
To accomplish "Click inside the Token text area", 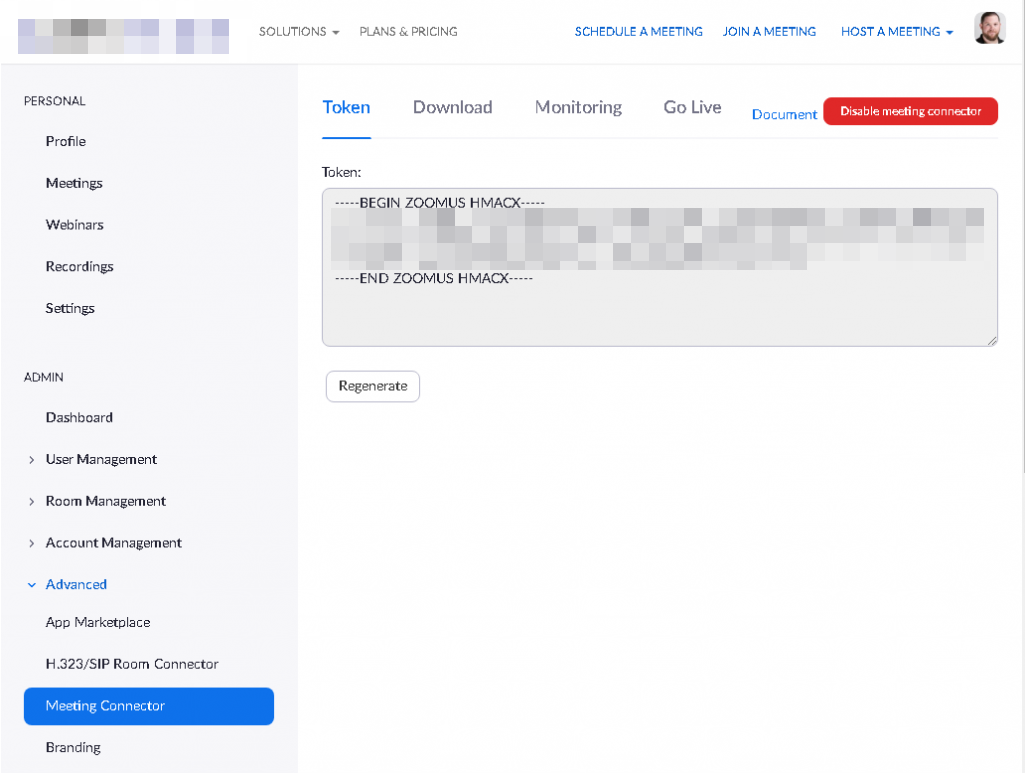I will pyautogui.click(x=660, y=267).
